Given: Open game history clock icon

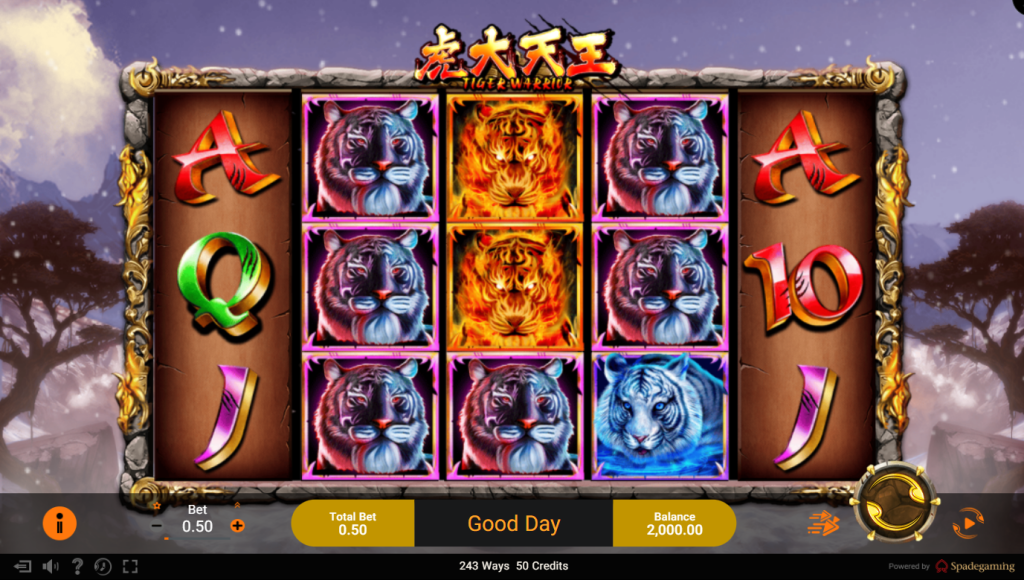Looking at the screenshot, I should (103, 566).
